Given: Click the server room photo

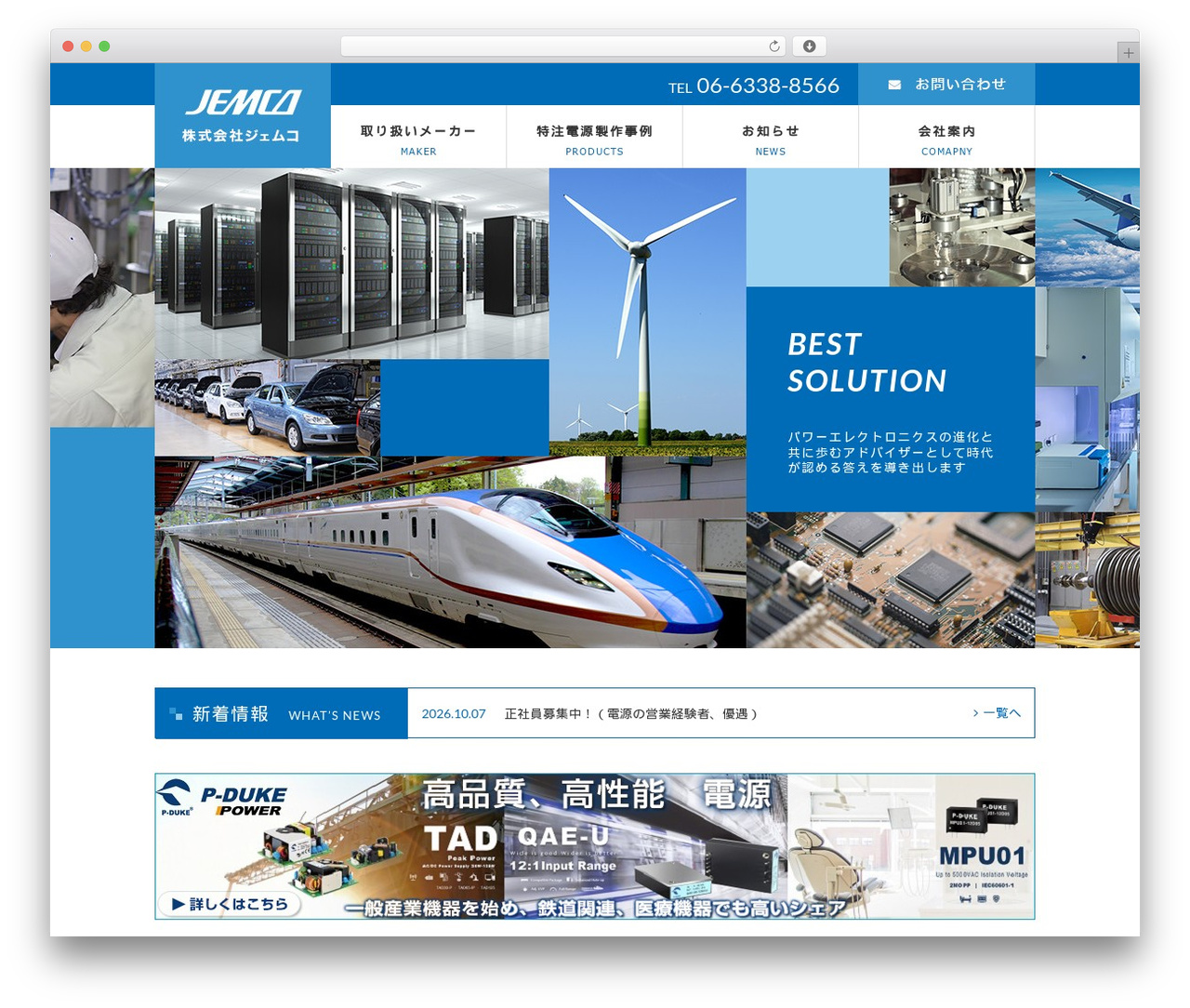Looking at the screenshot, I should point(352,263).
